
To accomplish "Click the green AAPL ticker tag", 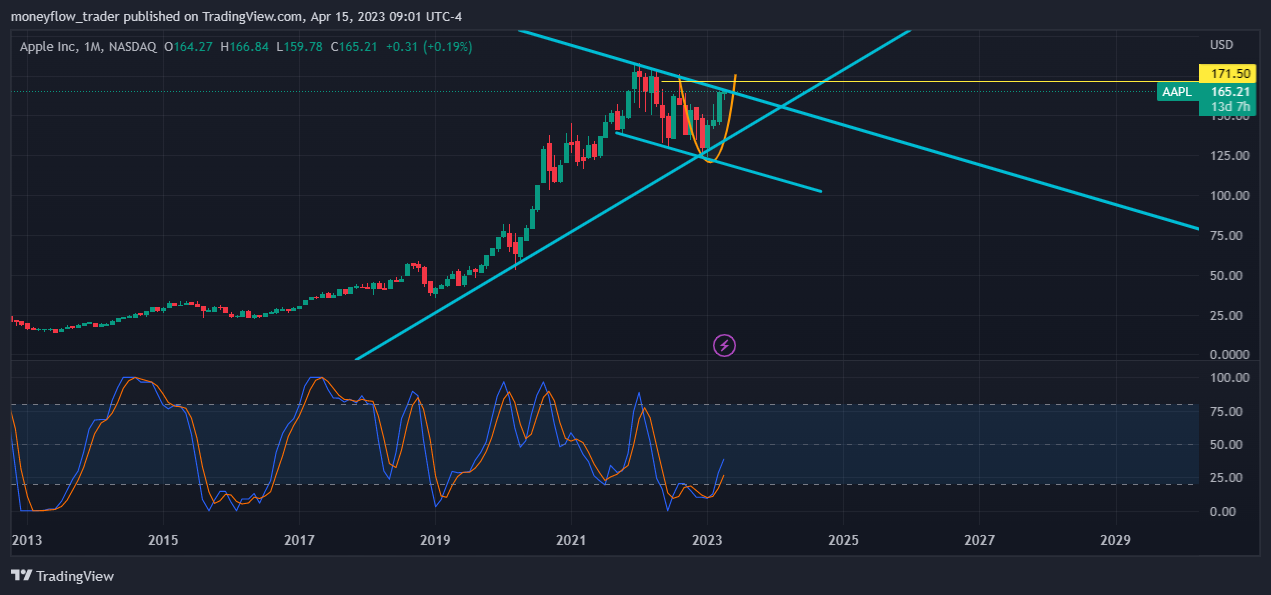I will tap(1176, 92).
